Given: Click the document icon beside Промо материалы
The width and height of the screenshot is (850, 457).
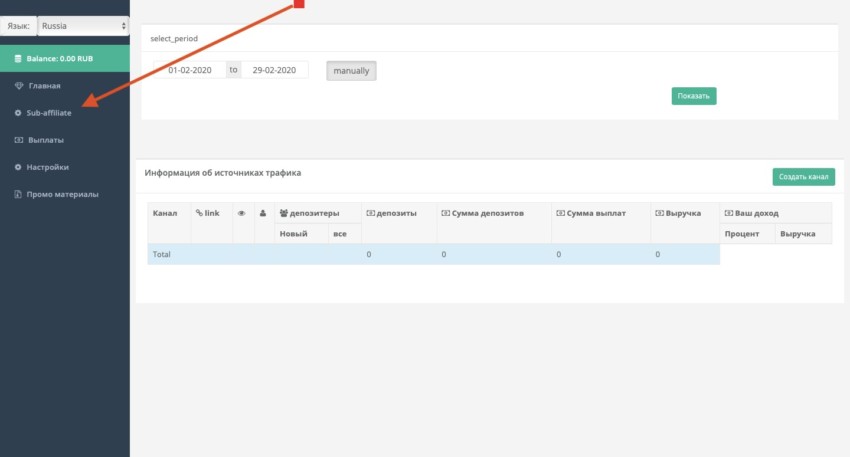Looking at the screenshot, I should 18,194.
